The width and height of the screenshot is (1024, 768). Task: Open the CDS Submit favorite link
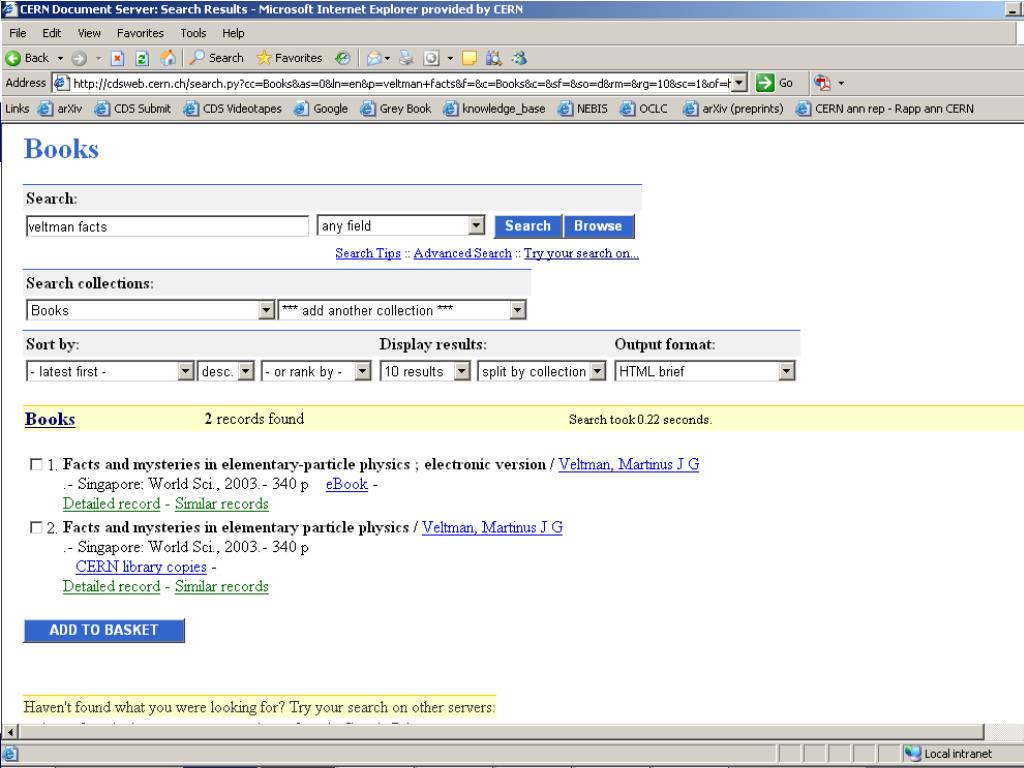click(x=133, y=108)
